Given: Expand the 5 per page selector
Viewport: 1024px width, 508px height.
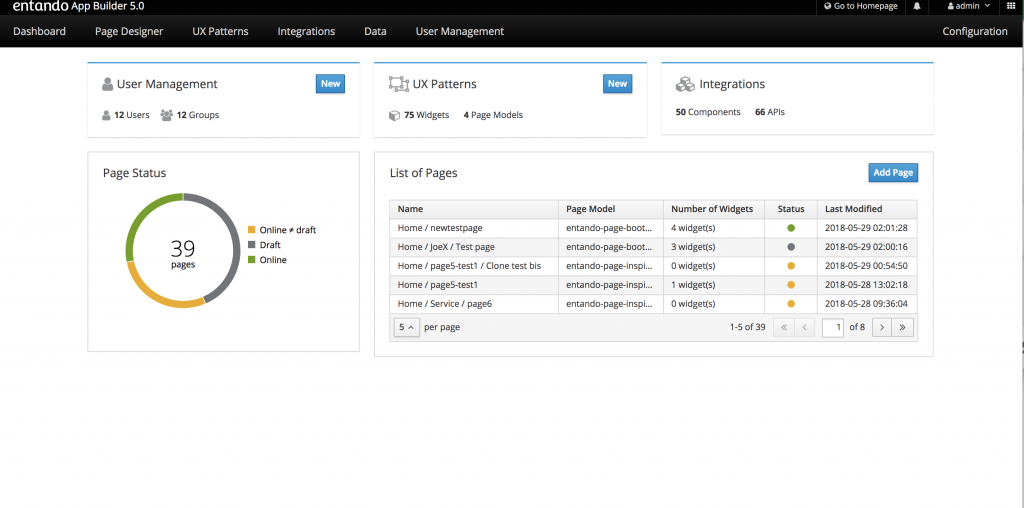Looking at the screenshot, I should [406, 327].
